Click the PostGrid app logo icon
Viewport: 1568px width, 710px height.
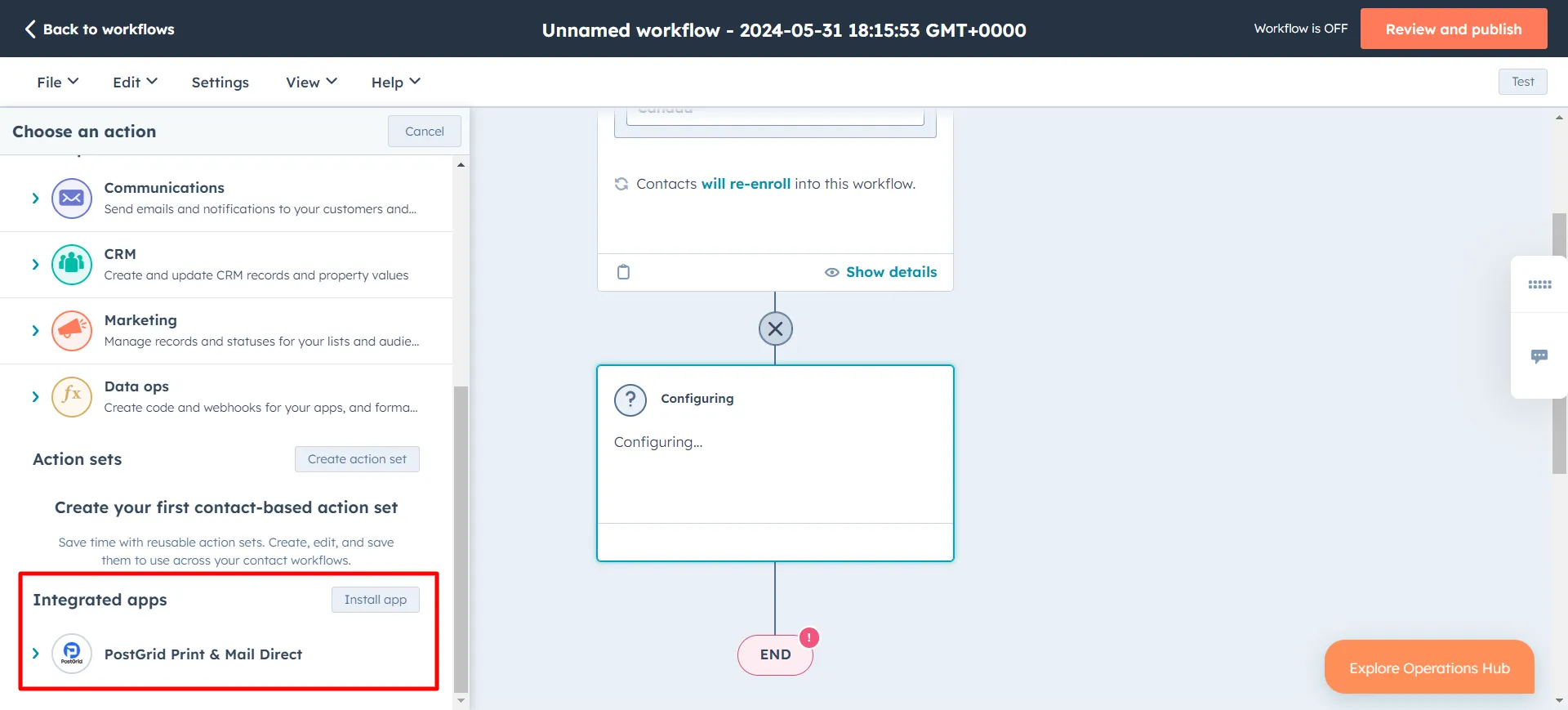pyautogui.click(x=72, y=654)
